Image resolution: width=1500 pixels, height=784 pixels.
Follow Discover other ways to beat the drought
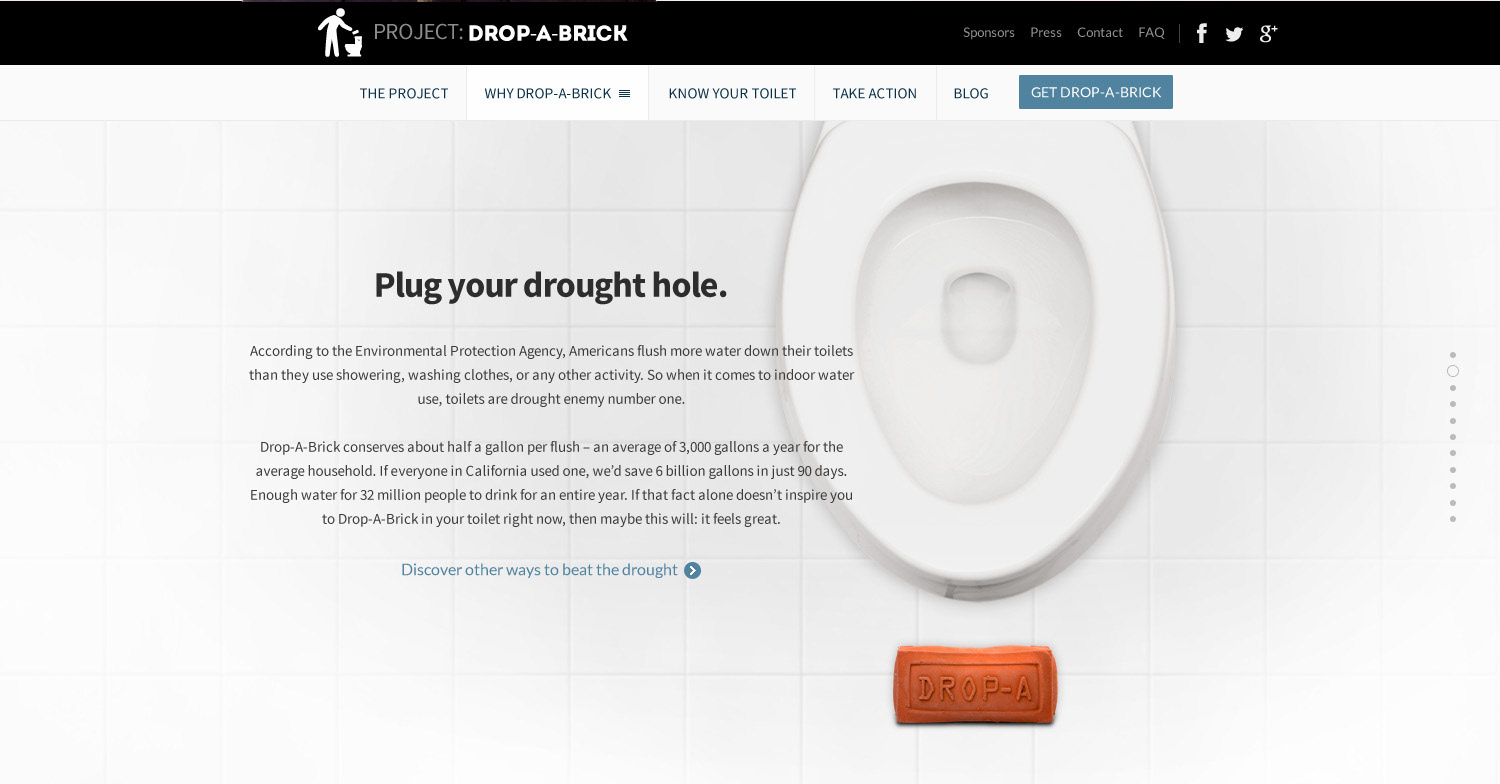click(539, 570)
